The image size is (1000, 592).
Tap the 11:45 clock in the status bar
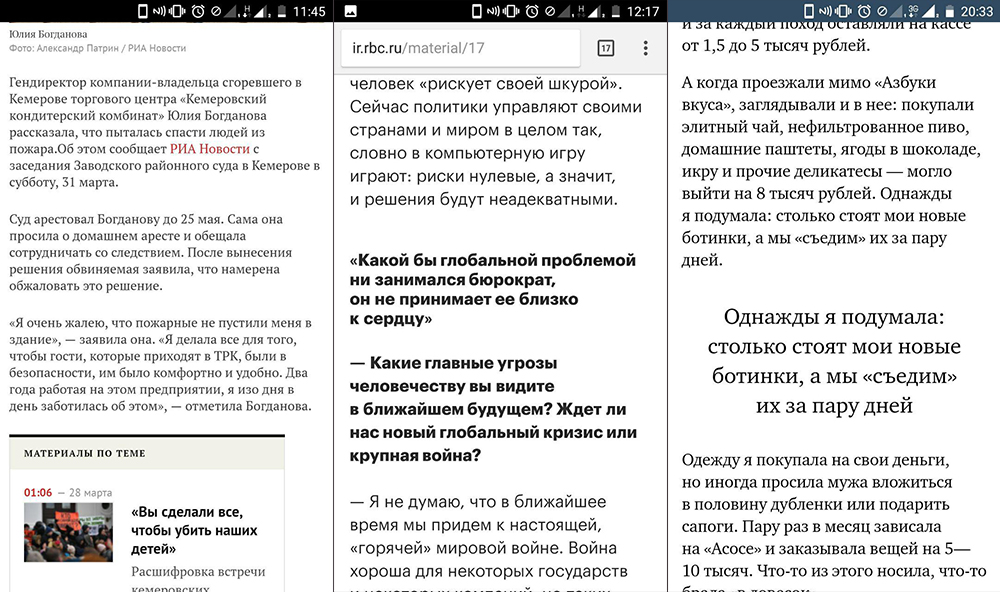[x=309, y=11]
